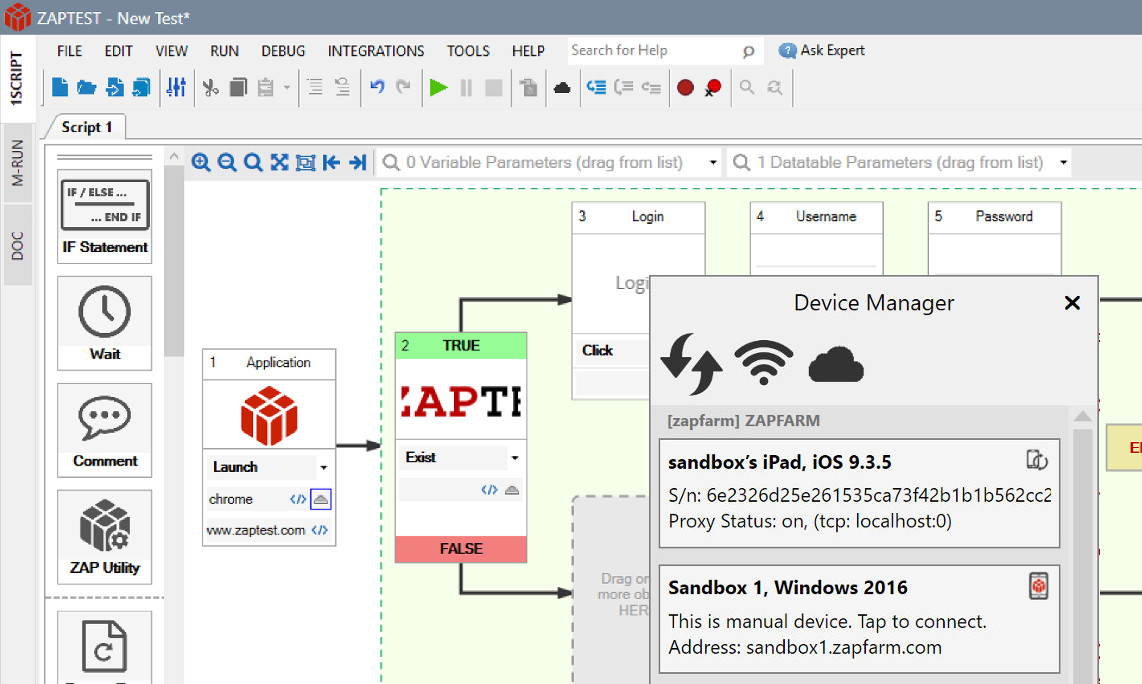The height and width of the screenshot is (684, 1142).
Task: Expand the Variable Parameters dropdown
Action: click(713, 162)
